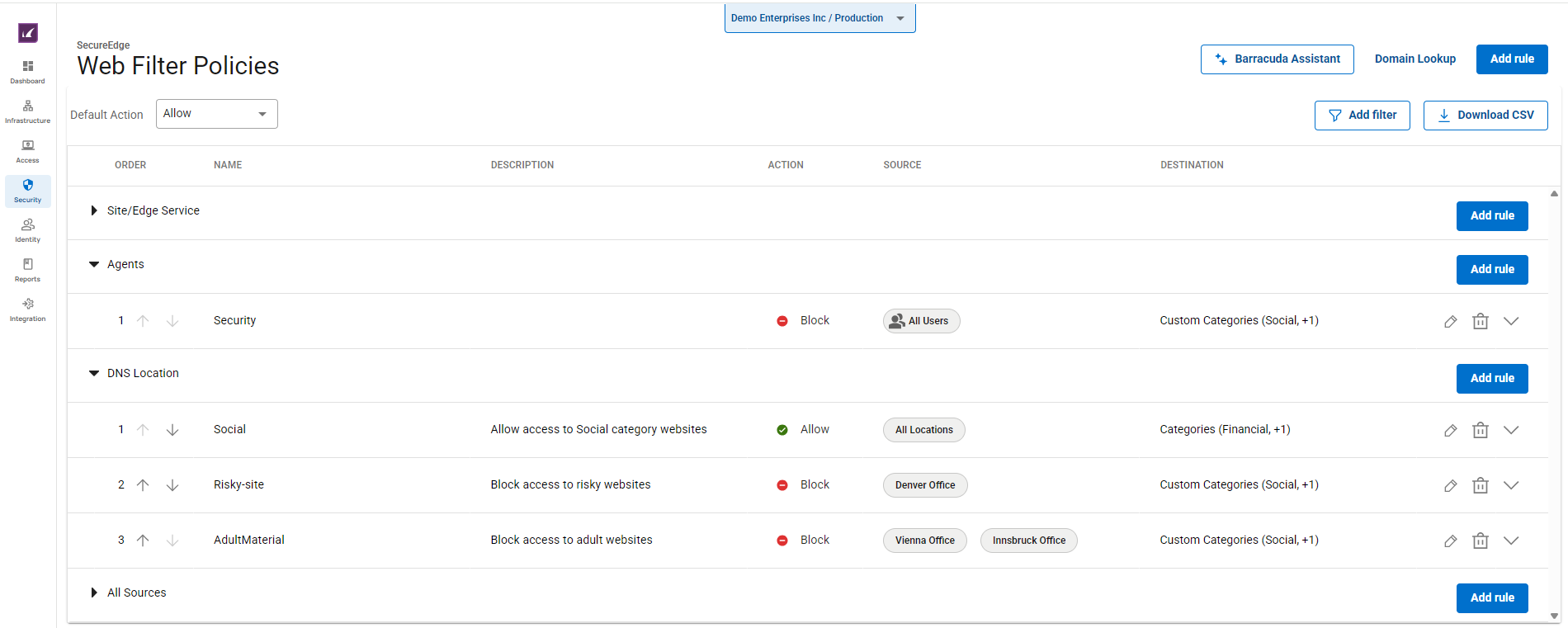Open Reports in the sidebar
1568x628 pixels.
[x=28, y=270]
